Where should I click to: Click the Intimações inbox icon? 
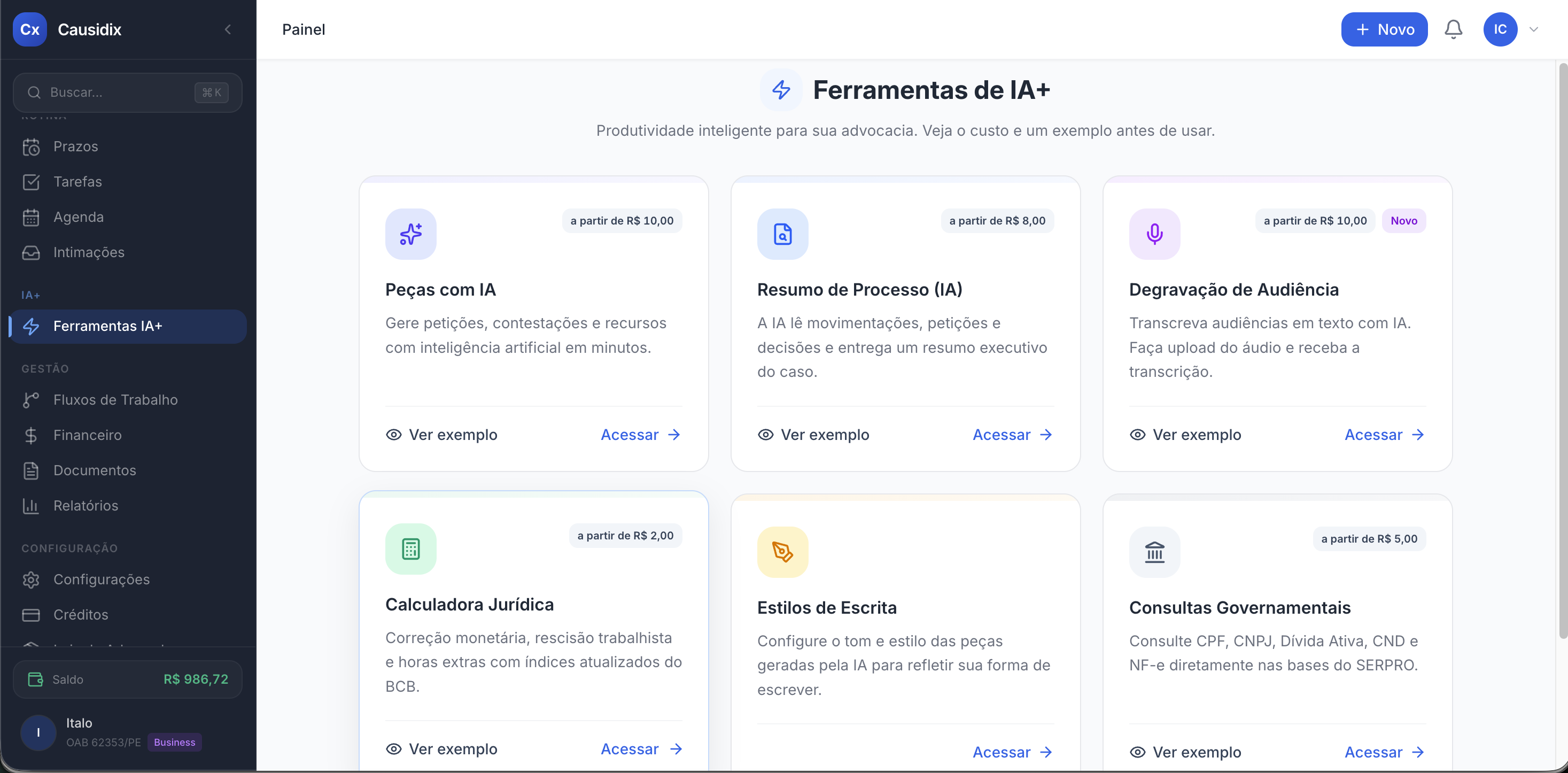click(31, 253)
